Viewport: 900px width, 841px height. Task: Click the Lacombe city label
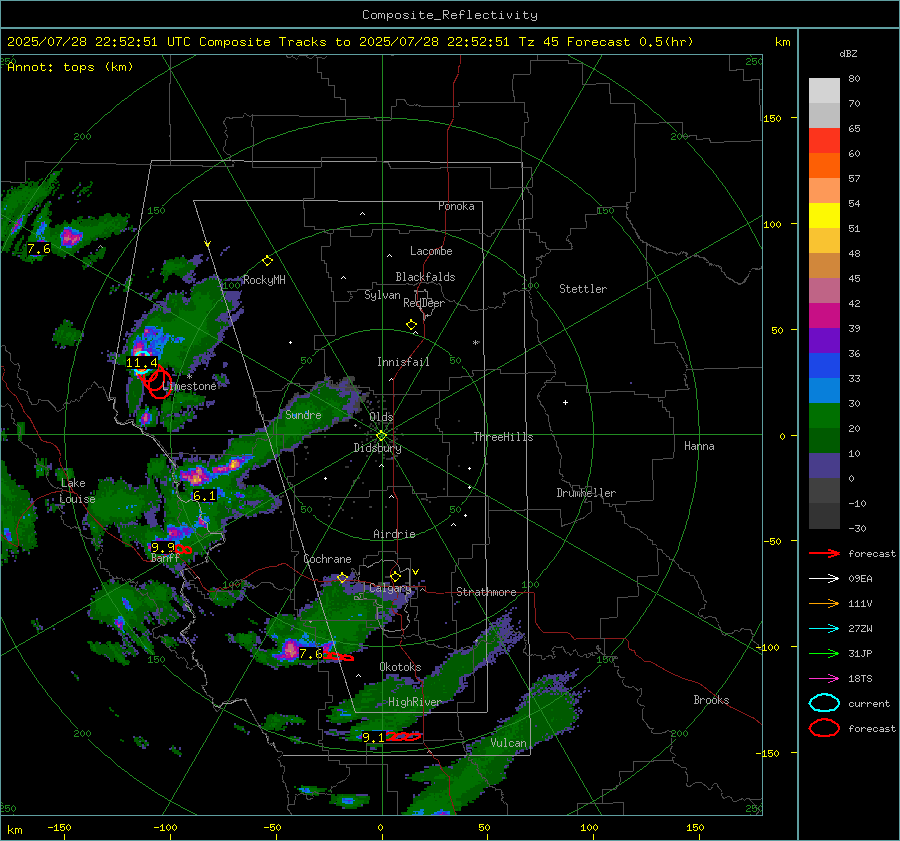pos(431,251)
